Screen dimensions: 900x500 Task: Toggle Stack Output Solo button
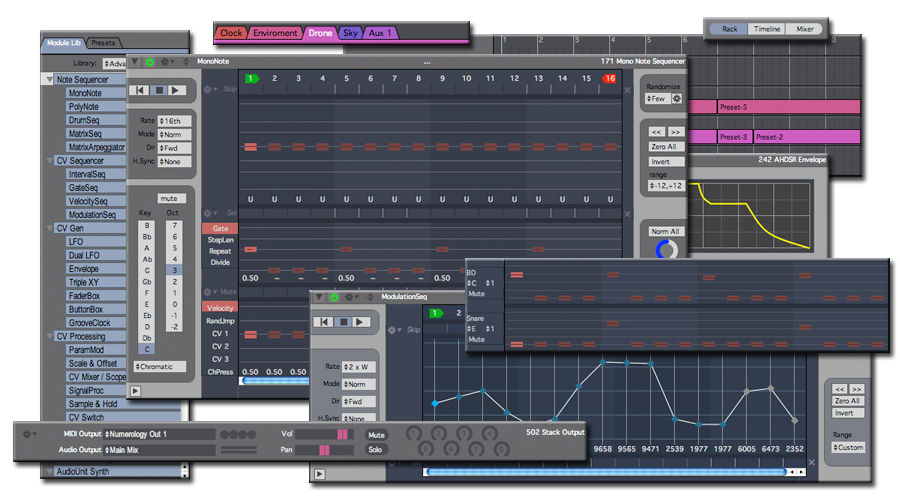375,449
